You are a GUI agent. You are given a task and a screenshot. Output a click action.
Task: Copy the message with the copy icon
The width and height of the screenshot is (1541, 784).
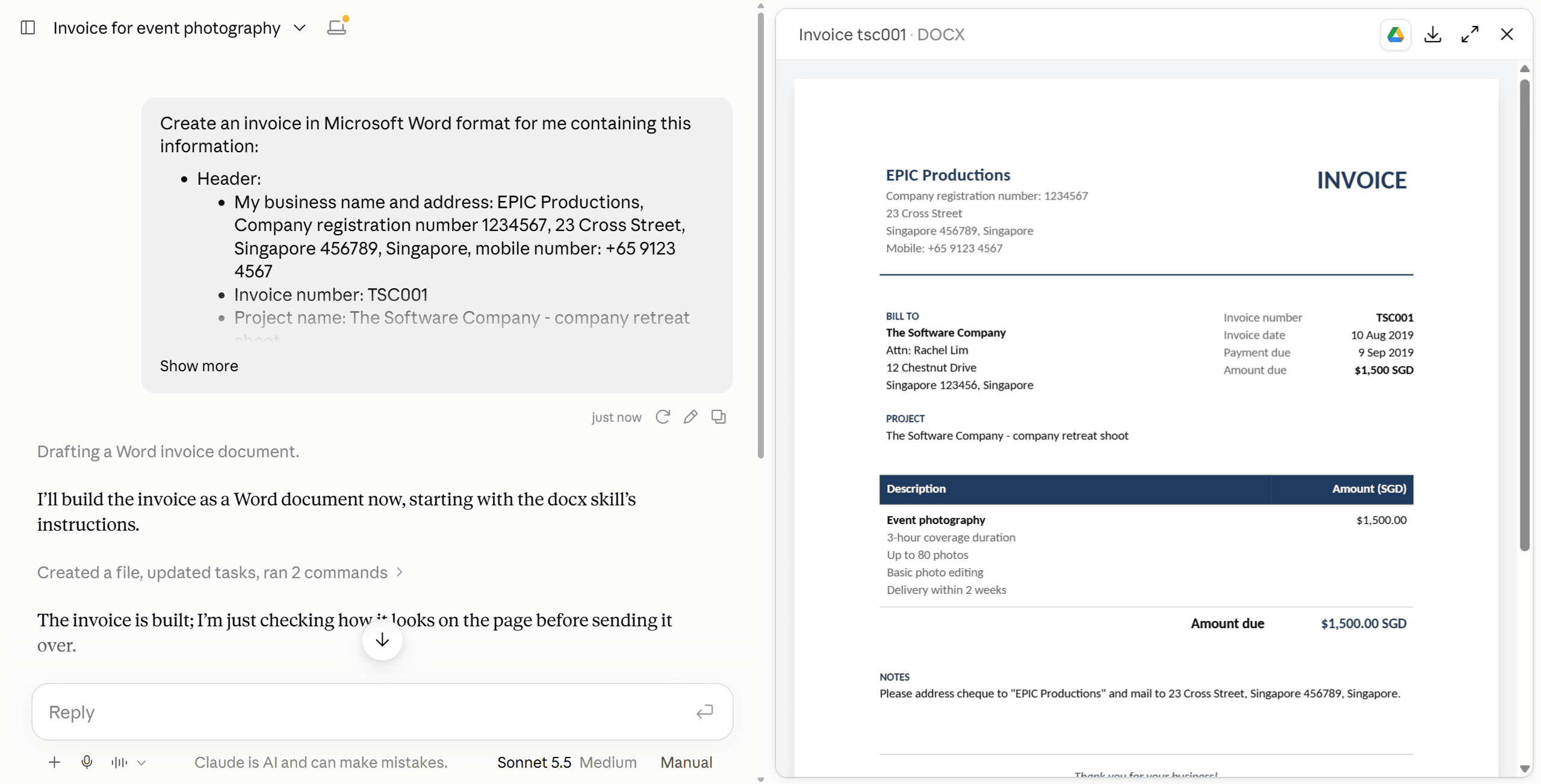pyautogui.click(x=718, y=417)
